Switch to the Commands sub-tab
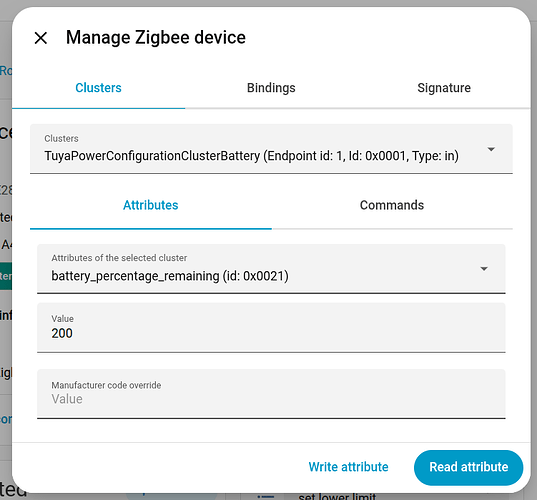 (392, 205)
